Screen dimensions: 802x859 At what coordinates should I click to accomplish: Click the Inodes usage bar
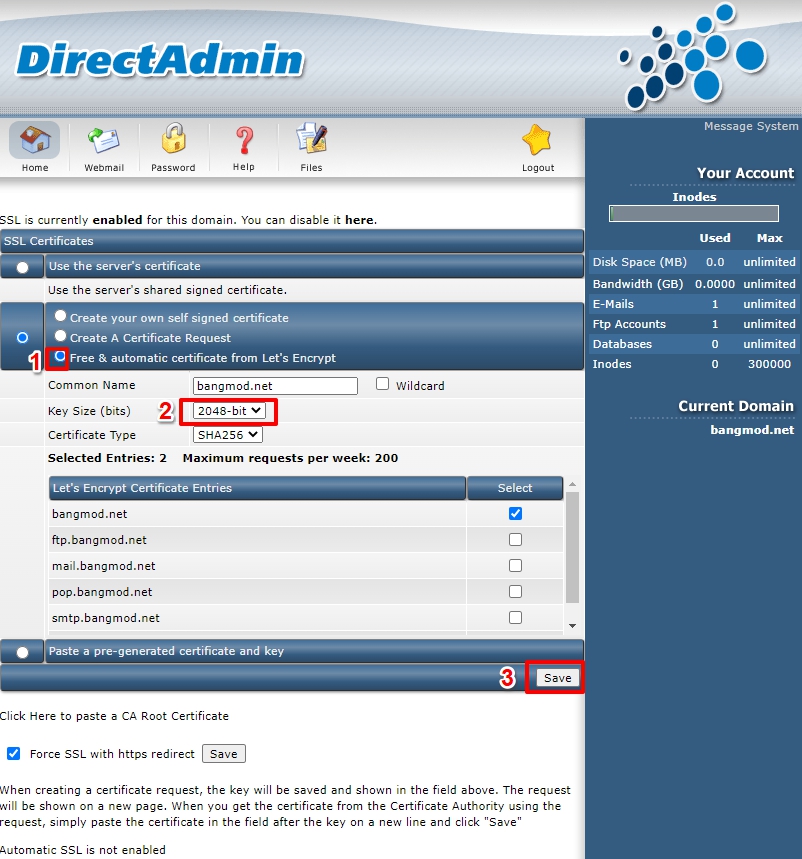point(694,214)
